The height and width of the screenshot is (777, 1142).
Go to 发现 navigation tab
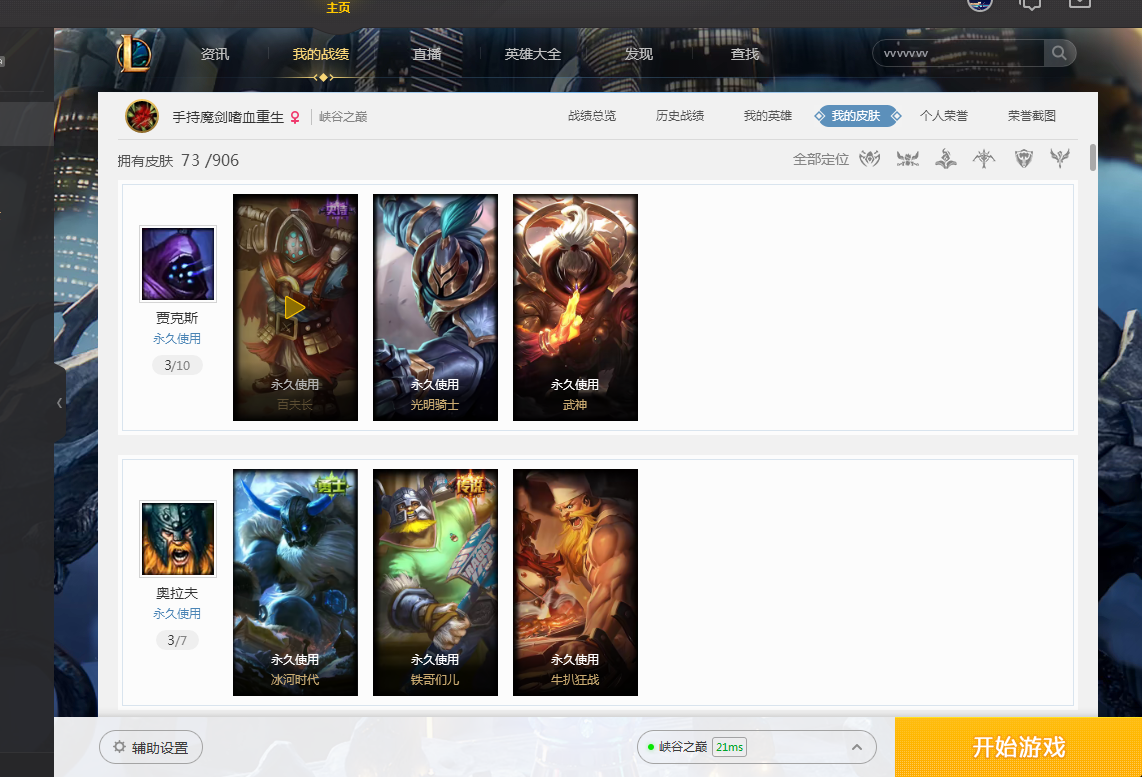[639, 54]
